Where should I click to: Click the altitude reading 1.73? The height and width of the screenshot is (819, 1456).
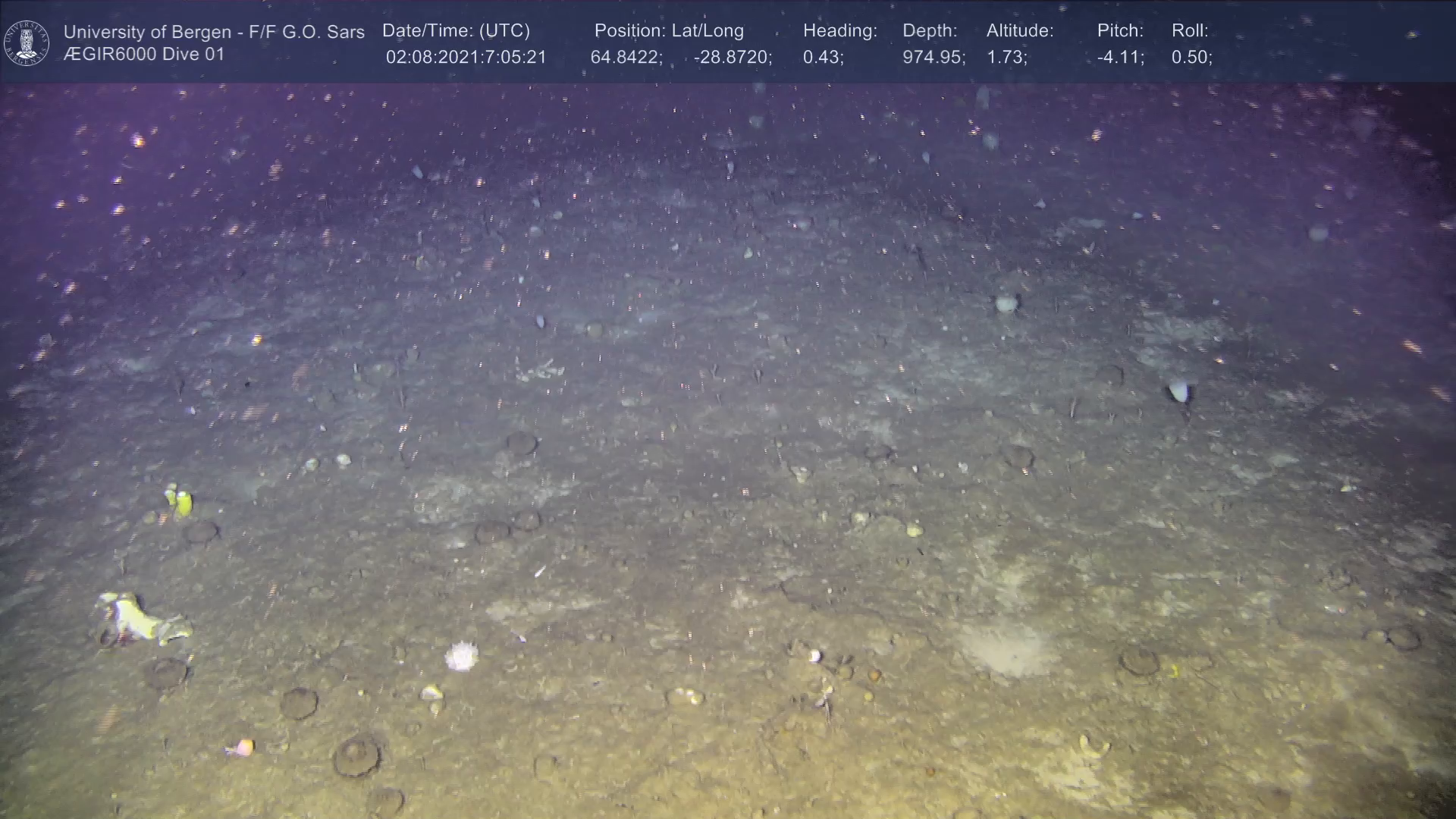(1006, 58)
